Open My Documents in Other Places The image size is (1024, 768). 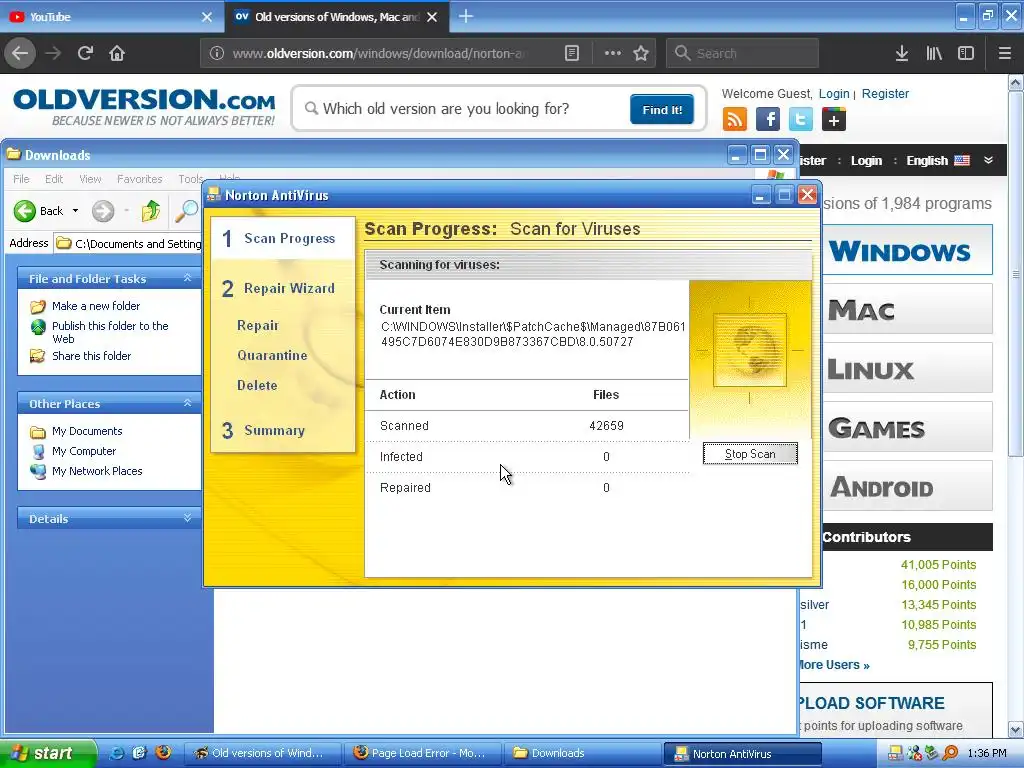(x=87, y=431)
